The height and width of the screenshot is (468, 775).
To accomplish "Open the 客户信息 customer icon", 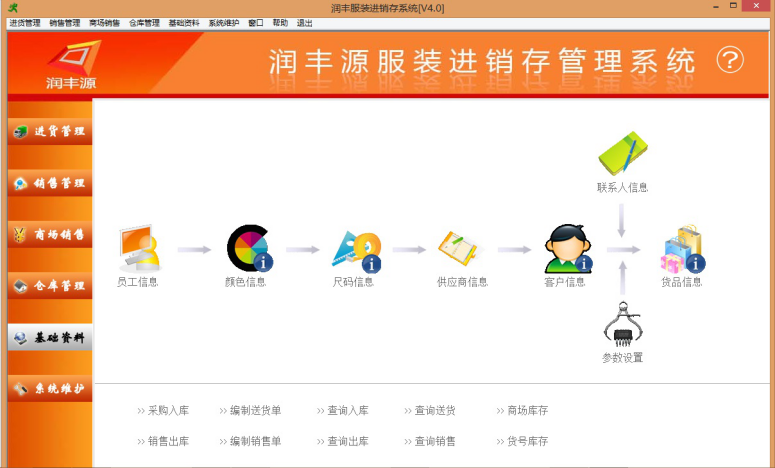I will pos(567,250).
